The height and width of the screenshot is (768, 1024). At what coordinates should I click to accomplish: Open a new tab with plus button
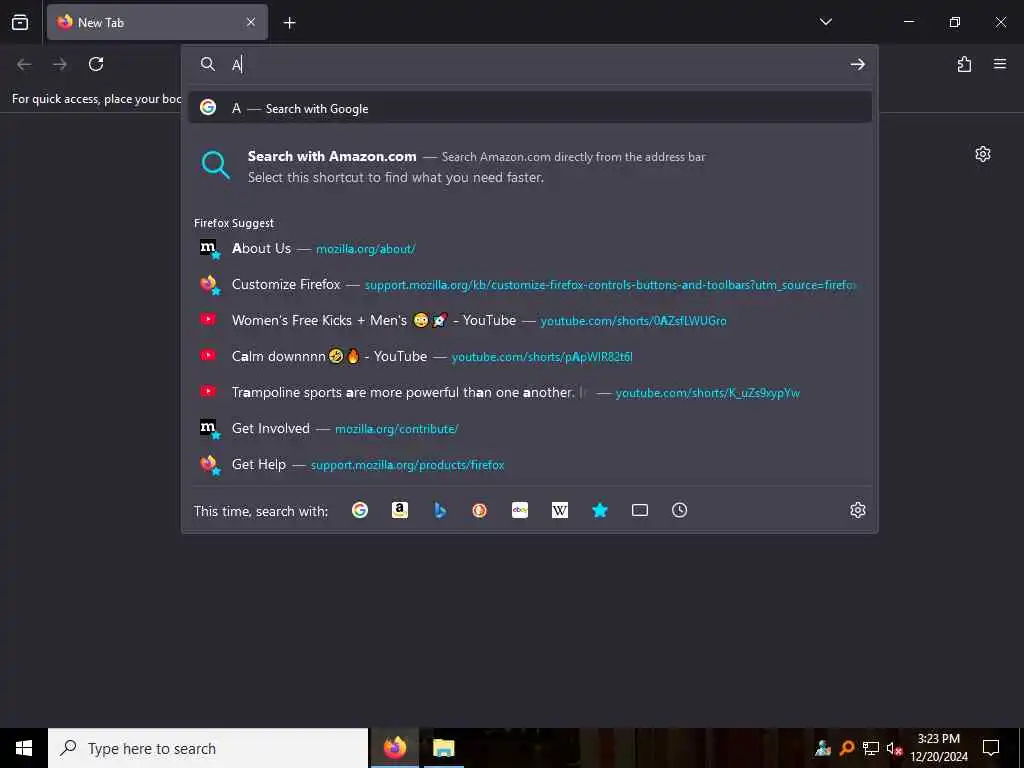289,23
